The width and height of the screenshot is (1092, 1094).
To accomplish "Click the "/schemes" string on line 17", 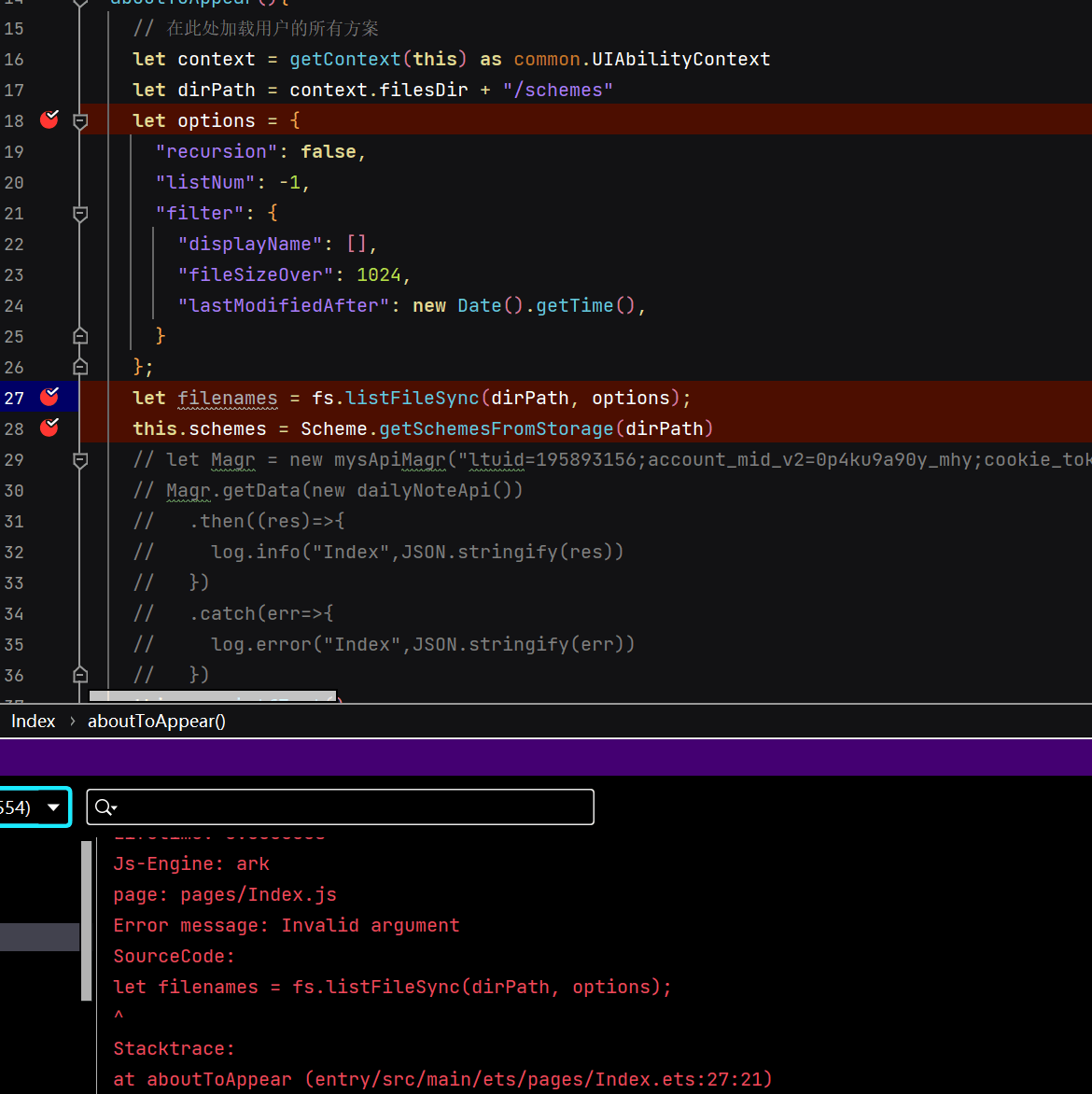I will pyautogui.click(x=557, y=90).
